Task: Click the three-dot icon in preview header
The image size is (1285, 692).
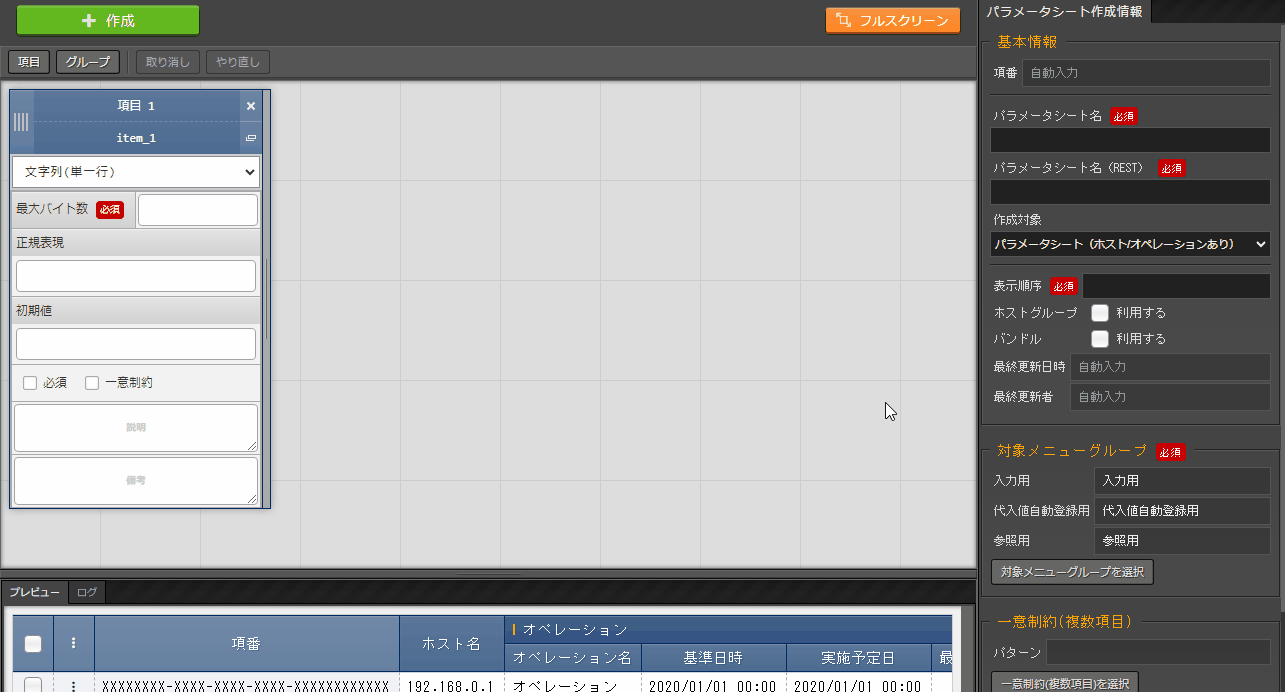Action: (73, 643)
